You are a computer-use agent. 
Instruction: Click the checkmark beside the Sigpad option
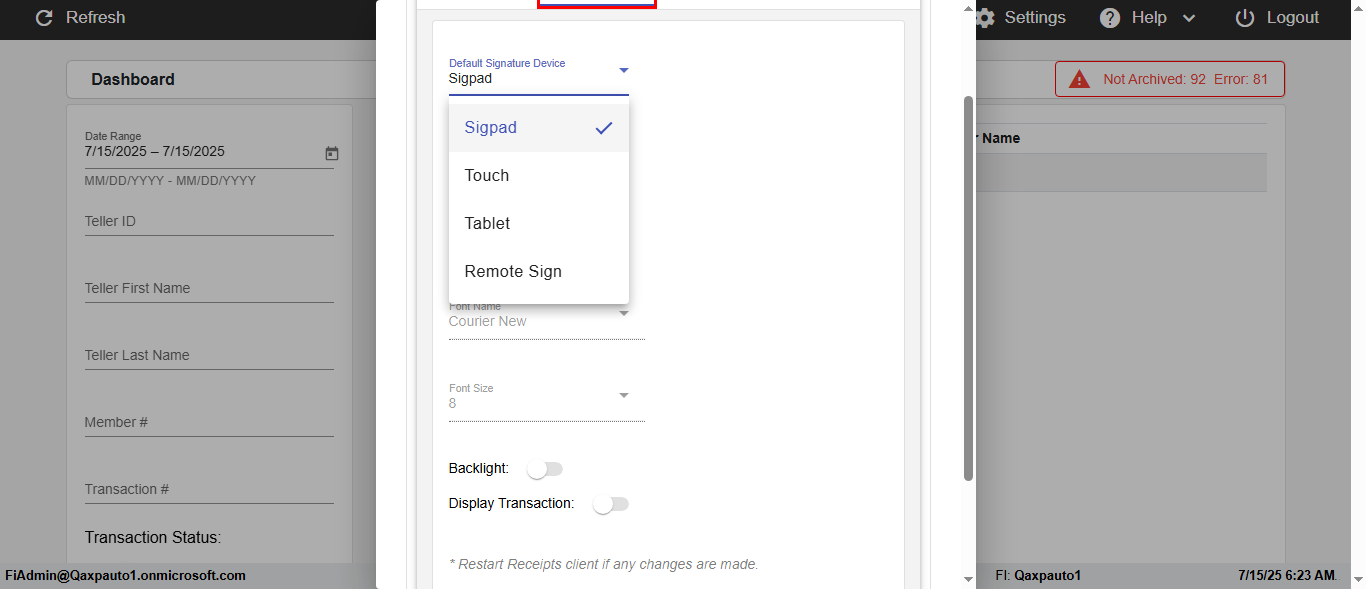click(604, 128)
